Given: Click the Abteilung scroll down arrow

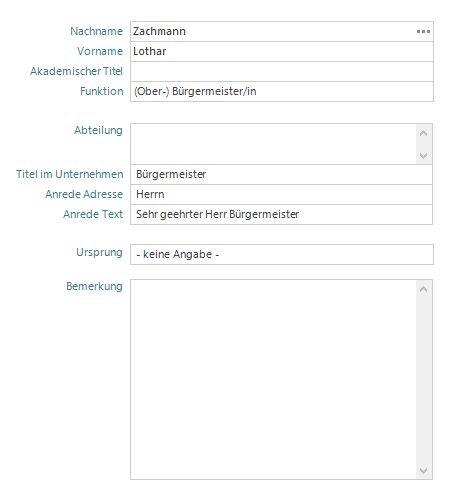Looking at the screenshot, I should click(x=423, y=155).
